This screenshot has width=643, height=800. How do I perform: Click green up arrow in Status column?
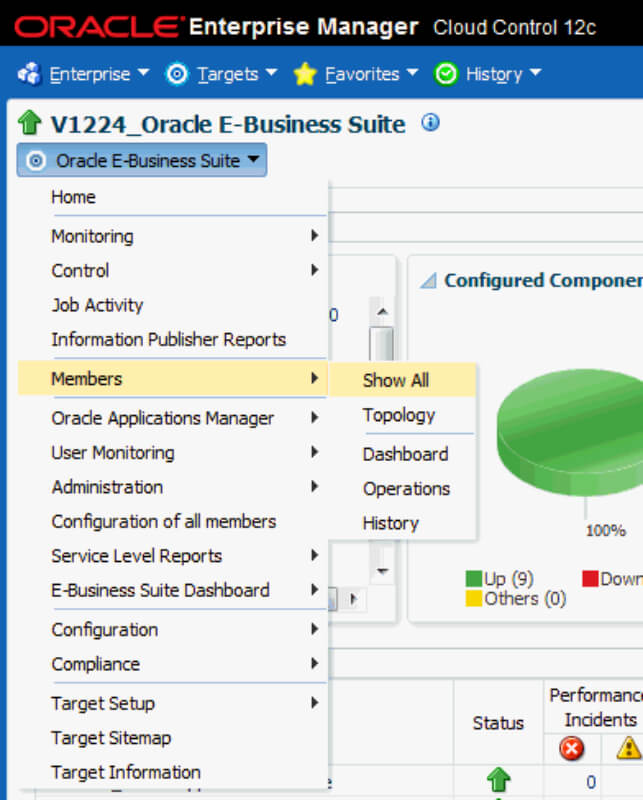[499, 780]
